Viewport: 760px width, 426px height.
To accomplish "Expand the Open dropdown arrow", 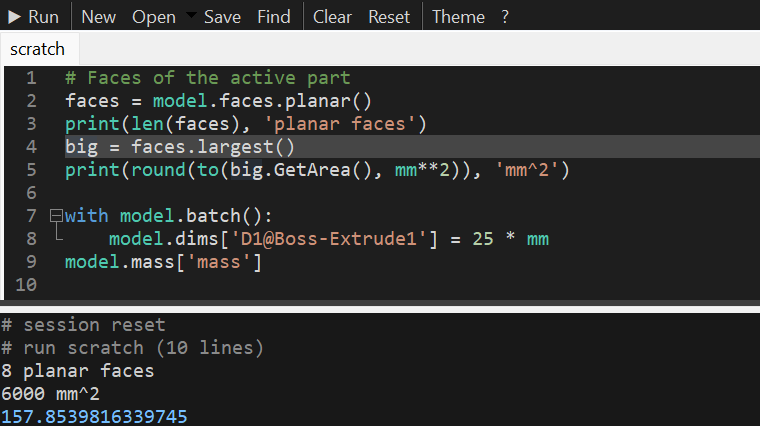I will tap(191, 16).
